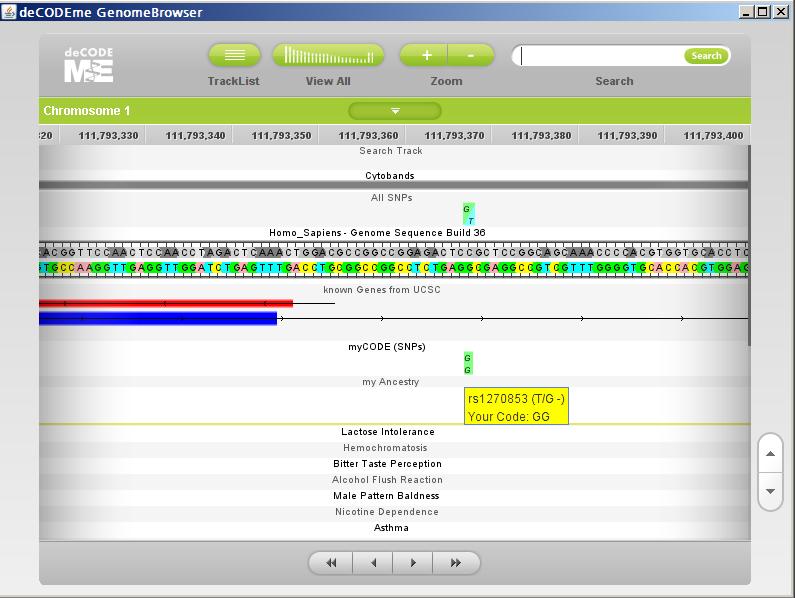
Task: Click the G/T SNP marker in All SNPs
Action: [468, 215]
